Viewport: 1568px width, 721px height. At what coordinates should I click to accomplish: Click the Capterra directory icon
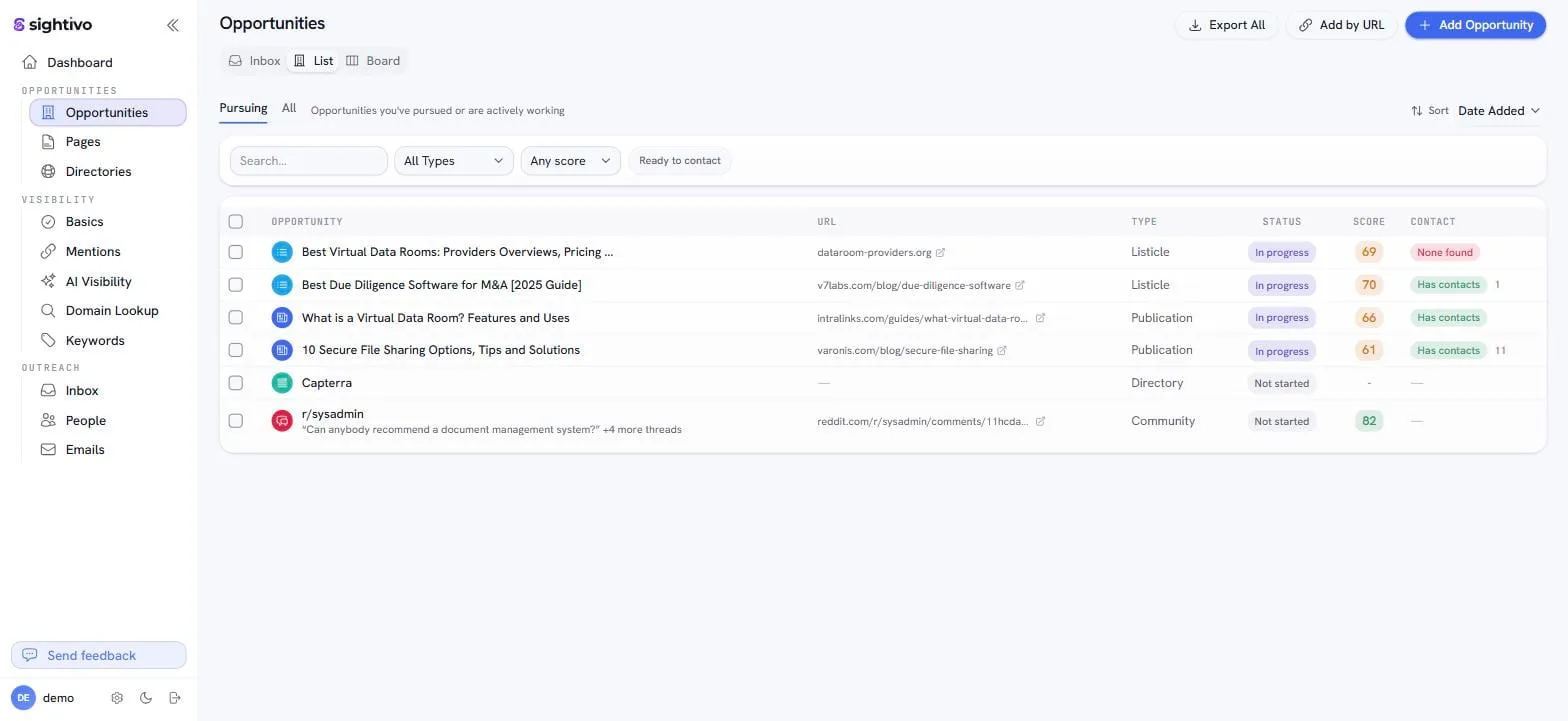point(282,382)
